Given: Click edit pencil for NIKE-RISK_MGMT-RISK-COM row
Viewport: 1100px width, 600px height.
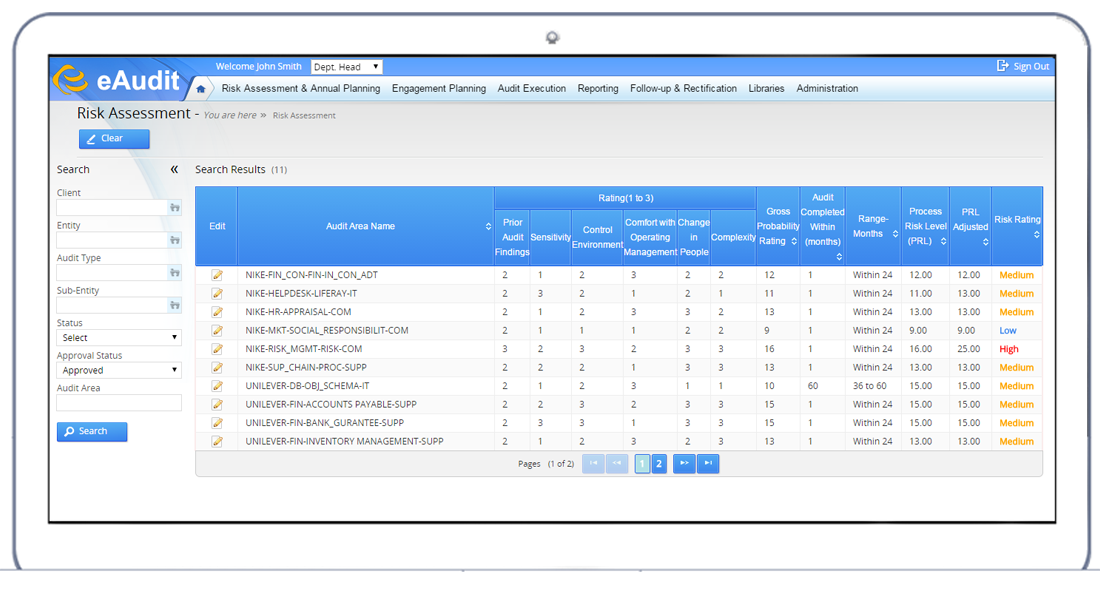Looking at the screenshot, I should point(217,349).
